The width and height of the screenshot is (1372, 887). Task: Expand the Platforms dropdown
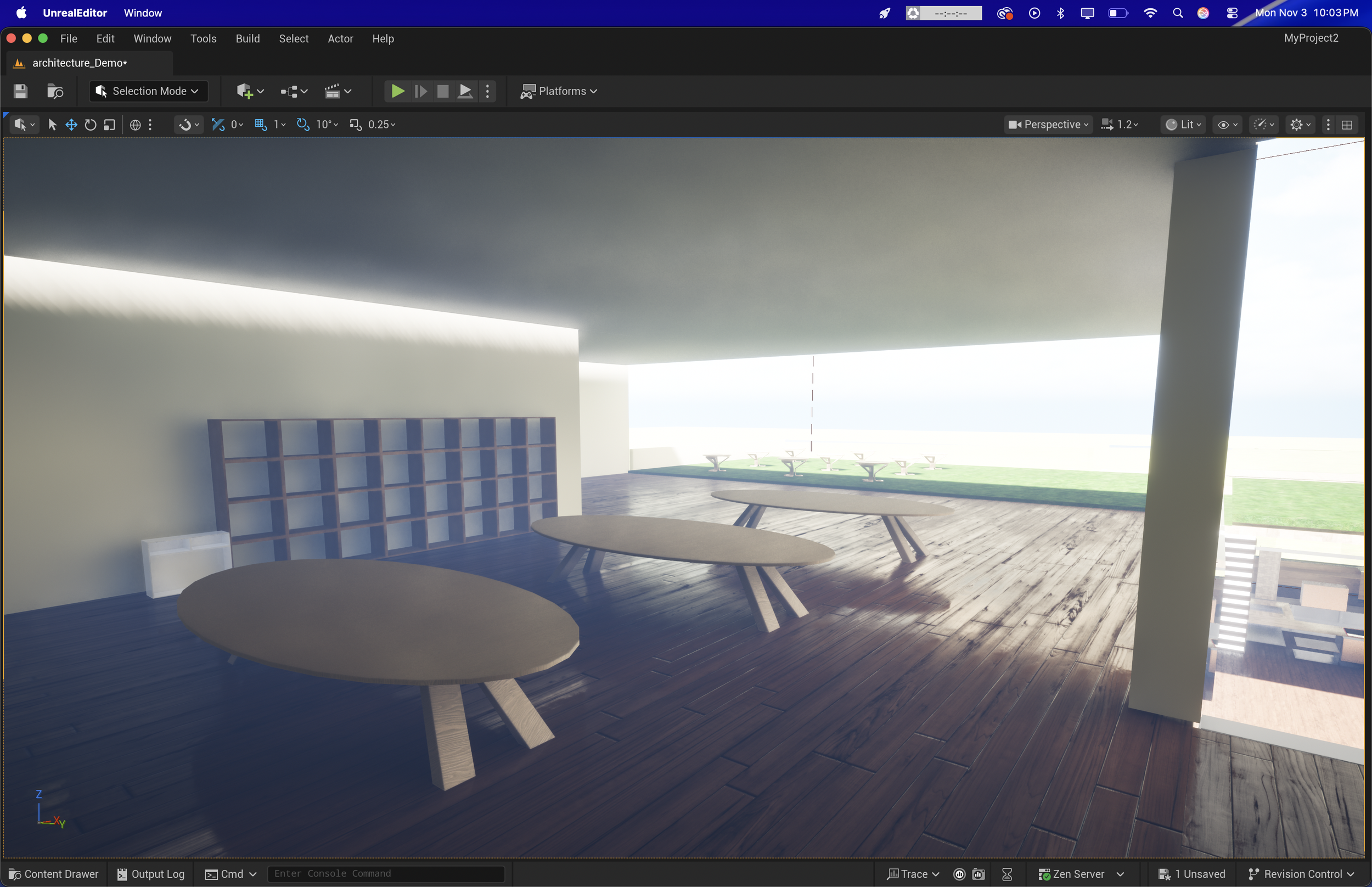[x=559, y=91]
